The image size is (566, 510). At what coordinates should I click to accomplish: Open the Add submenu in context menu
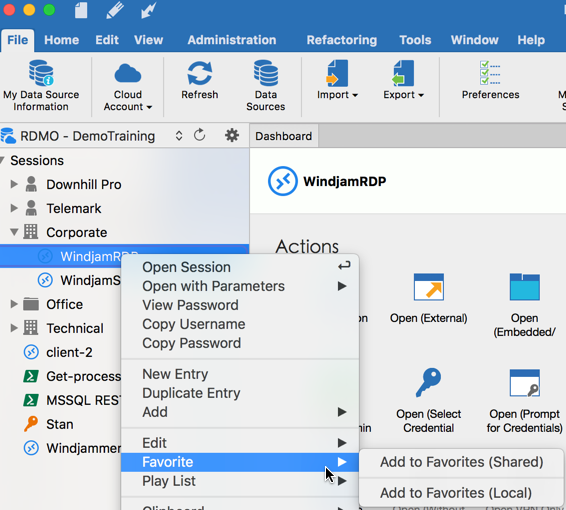click(240, 412)
